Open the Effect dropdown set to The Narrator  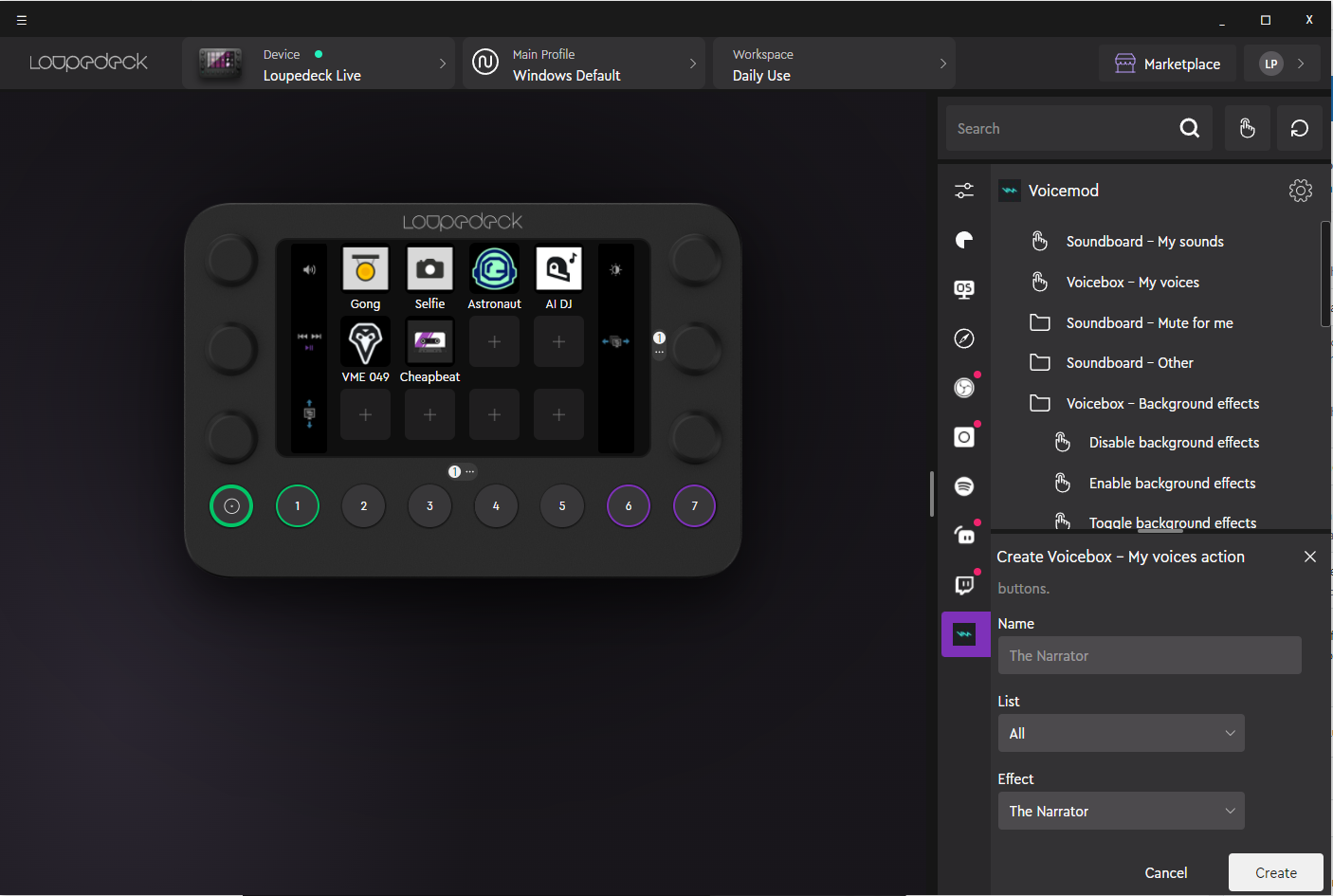coord(1121,811)
